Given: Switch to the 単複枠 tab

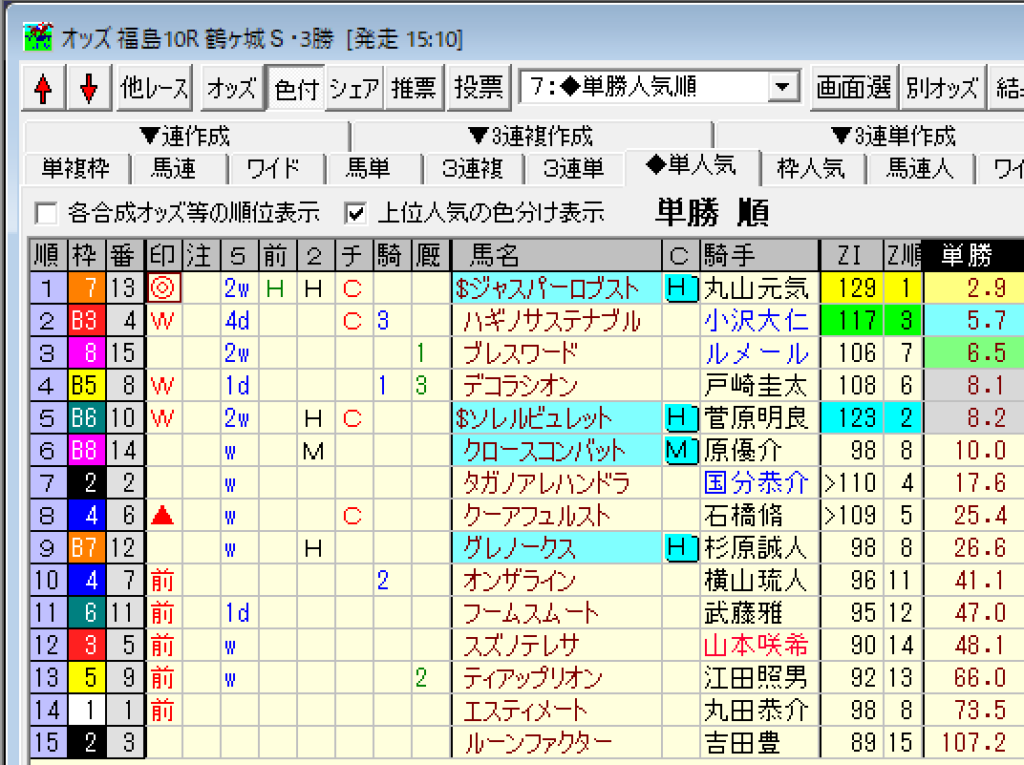Looking at the screenshot, I should 76,169.
